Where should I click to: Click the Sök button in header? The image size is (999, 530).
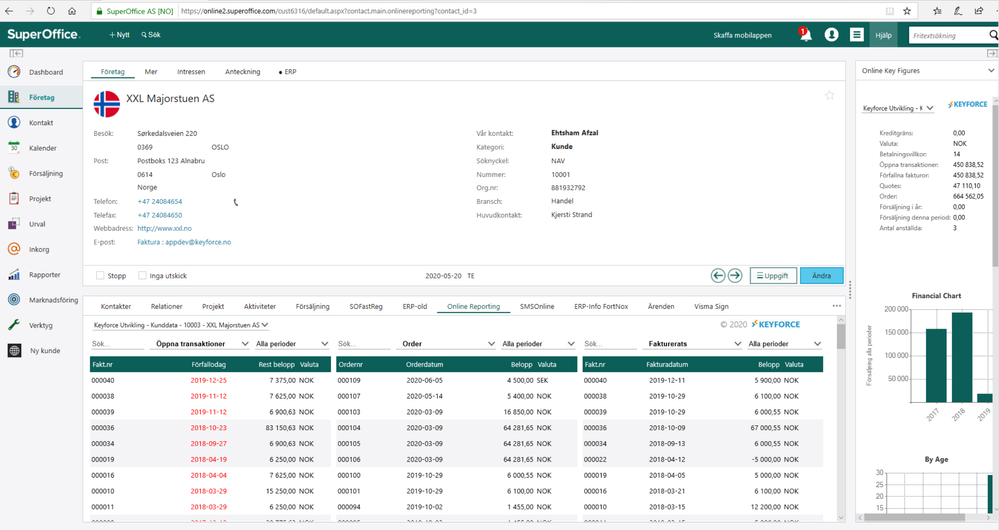[x=151, y=35]
